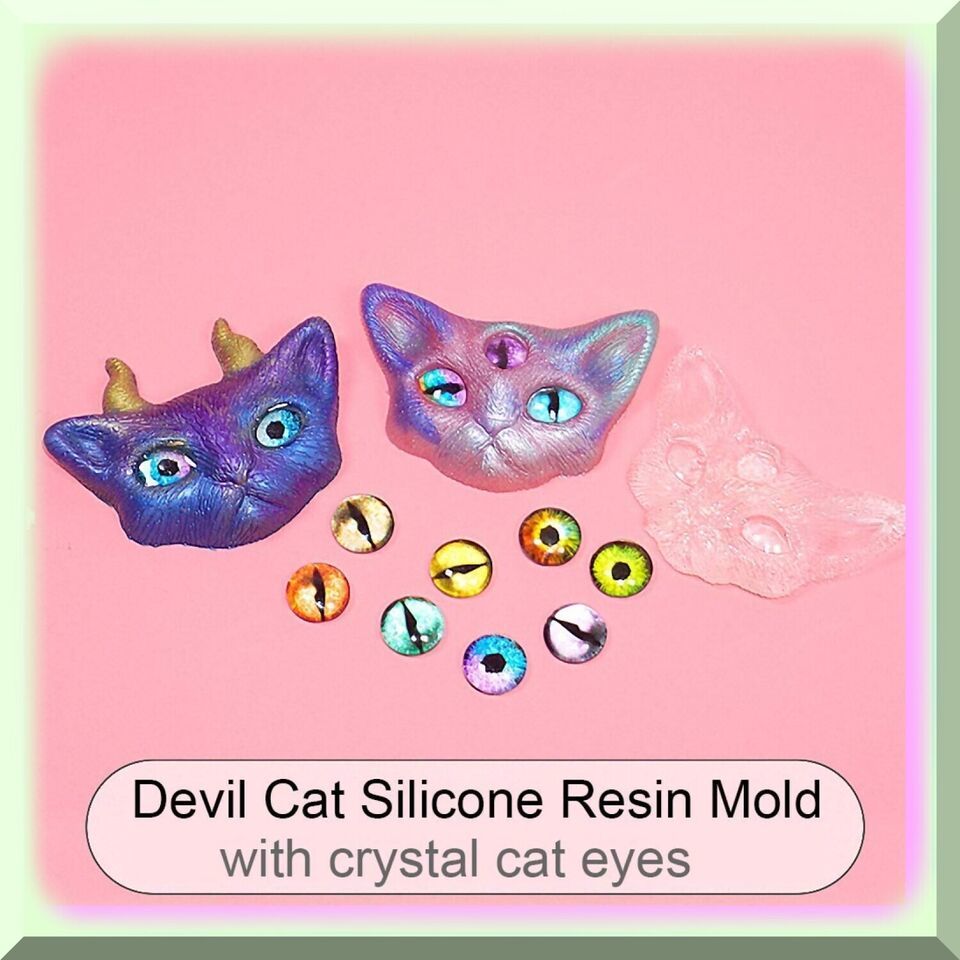Choose the blue and purple round-pupil eye
This screenshot has width=960, height=960.
pyautogui.click(x=495, y=664)
